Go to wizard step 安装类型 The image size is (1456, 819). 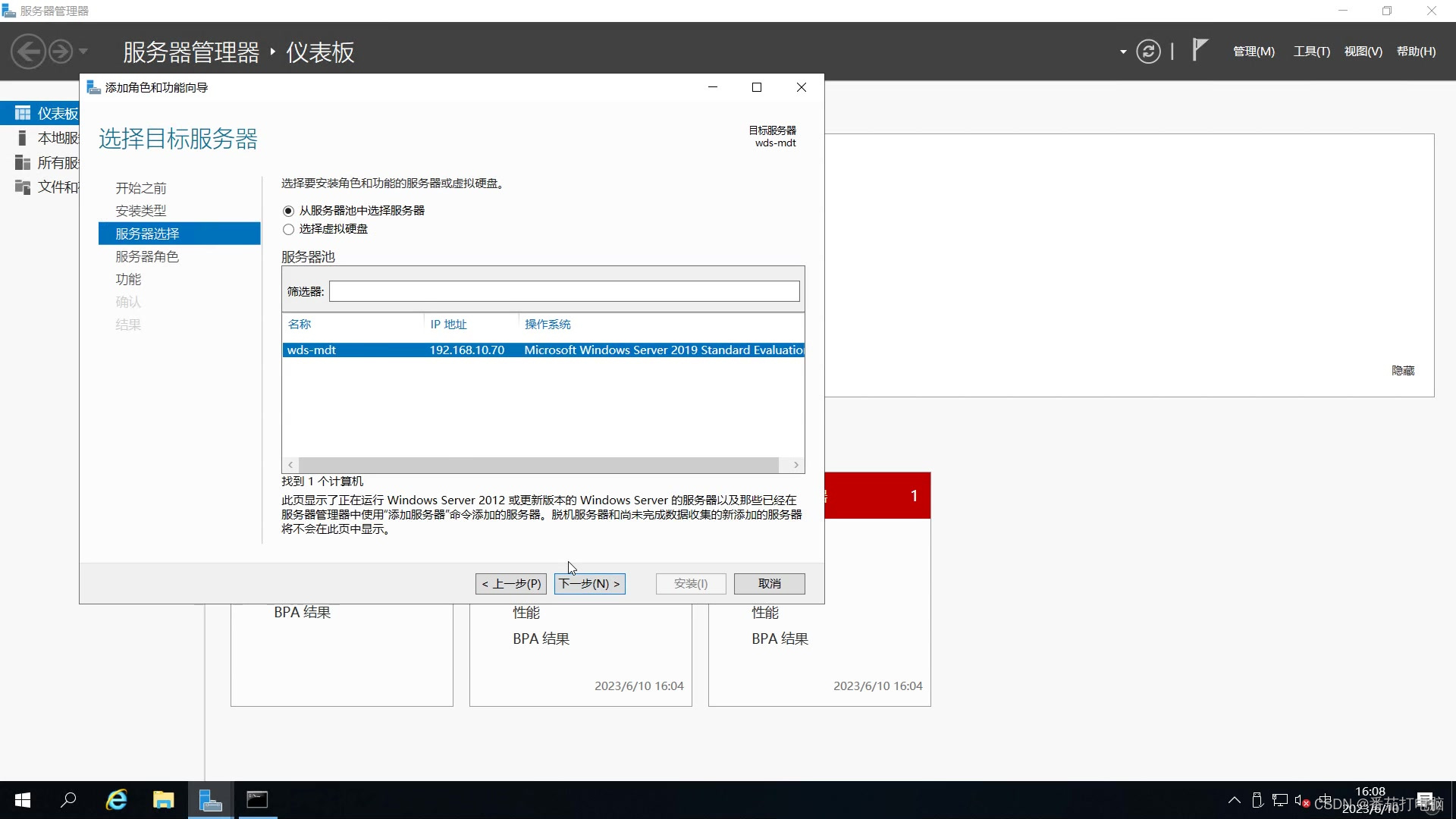pos(141,211)
